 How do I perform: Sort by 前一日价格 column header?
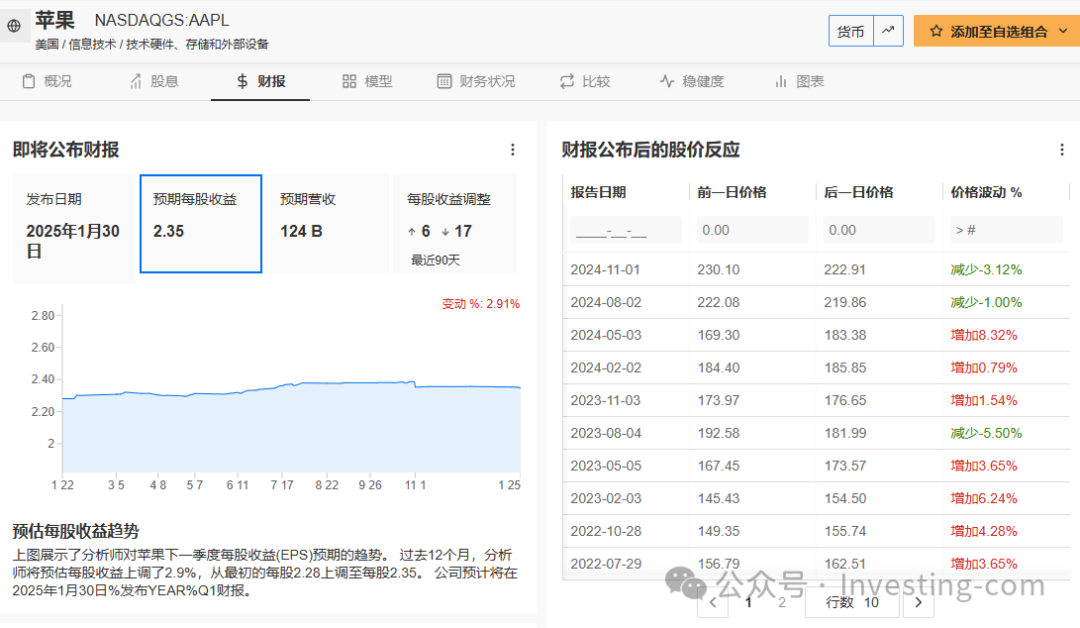point(731,192)
